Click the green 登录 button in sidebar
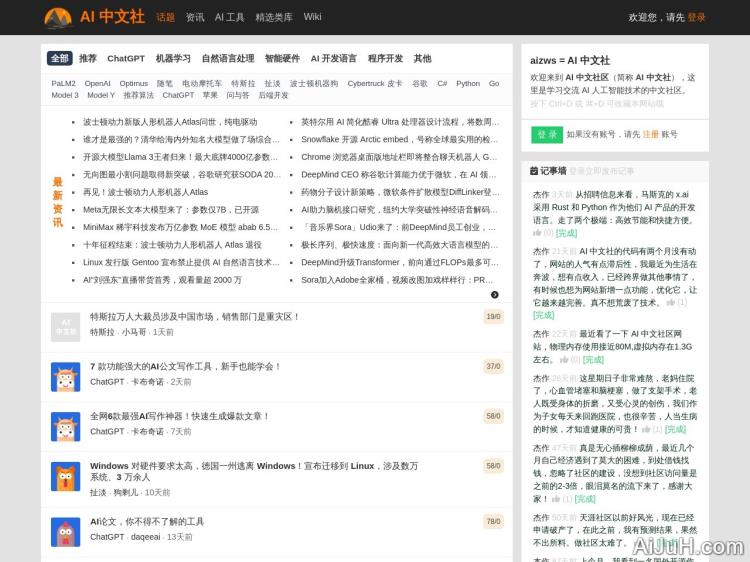750x562 pixels. click(x=547, y=134)
